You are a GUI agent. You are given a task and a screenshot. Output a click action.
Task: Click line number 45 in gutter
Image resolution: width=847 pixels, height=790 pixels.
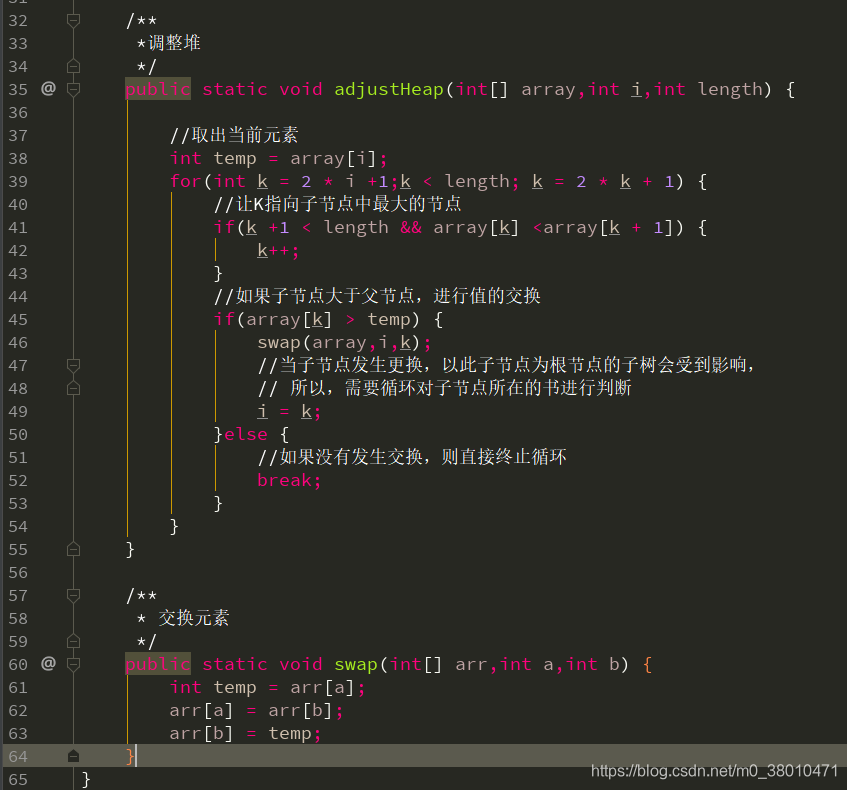(x=18, y=320)
